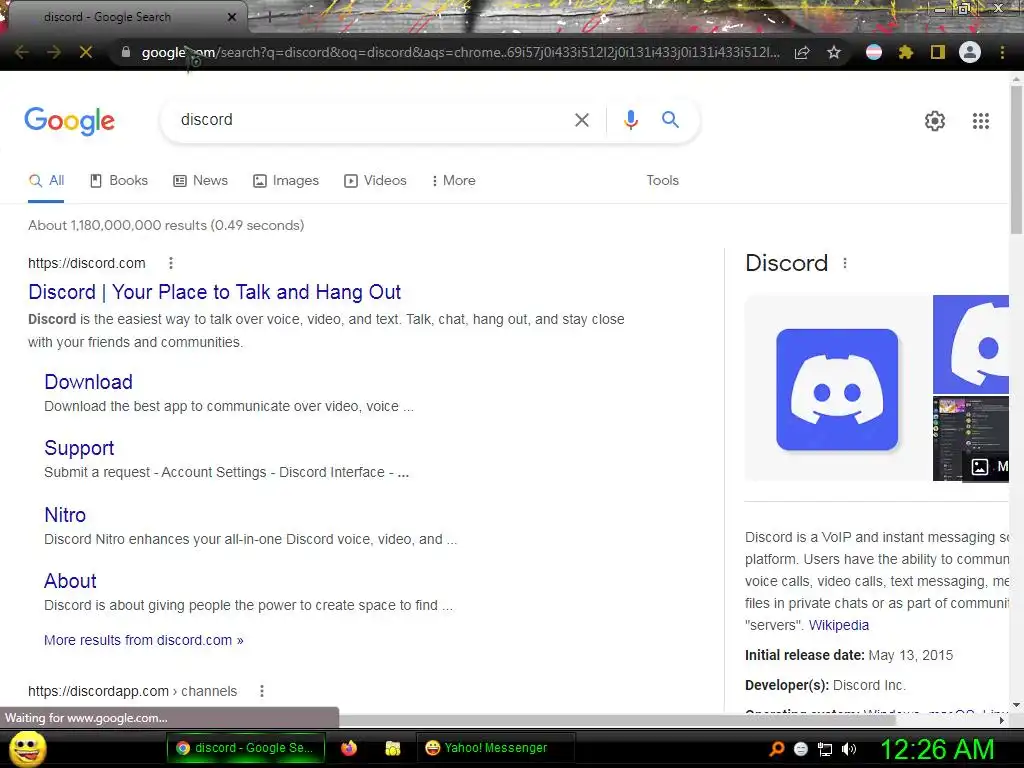Click the lock icon for site information

[x=126, y=52]
